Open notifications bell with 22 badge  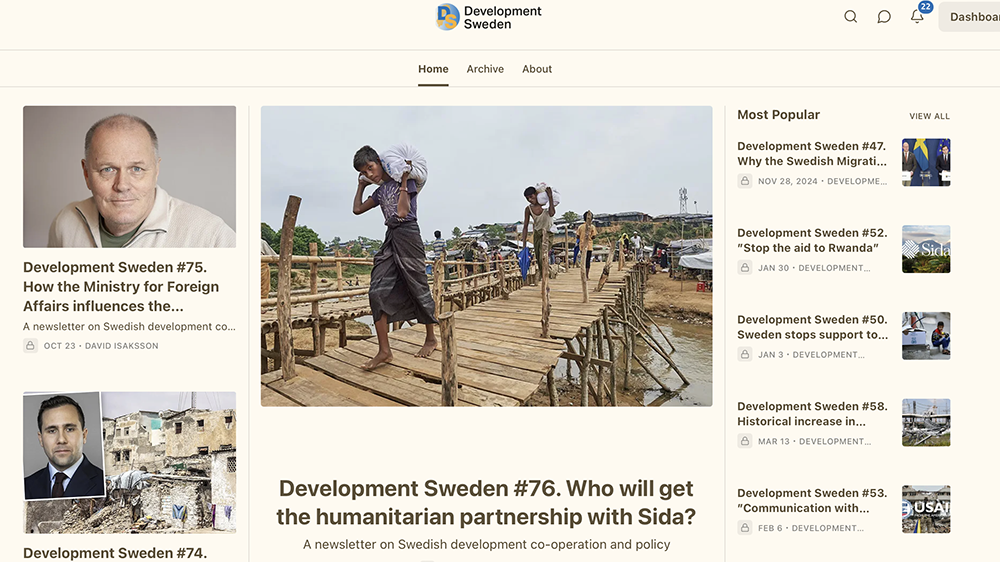click(x=917, y=16)
